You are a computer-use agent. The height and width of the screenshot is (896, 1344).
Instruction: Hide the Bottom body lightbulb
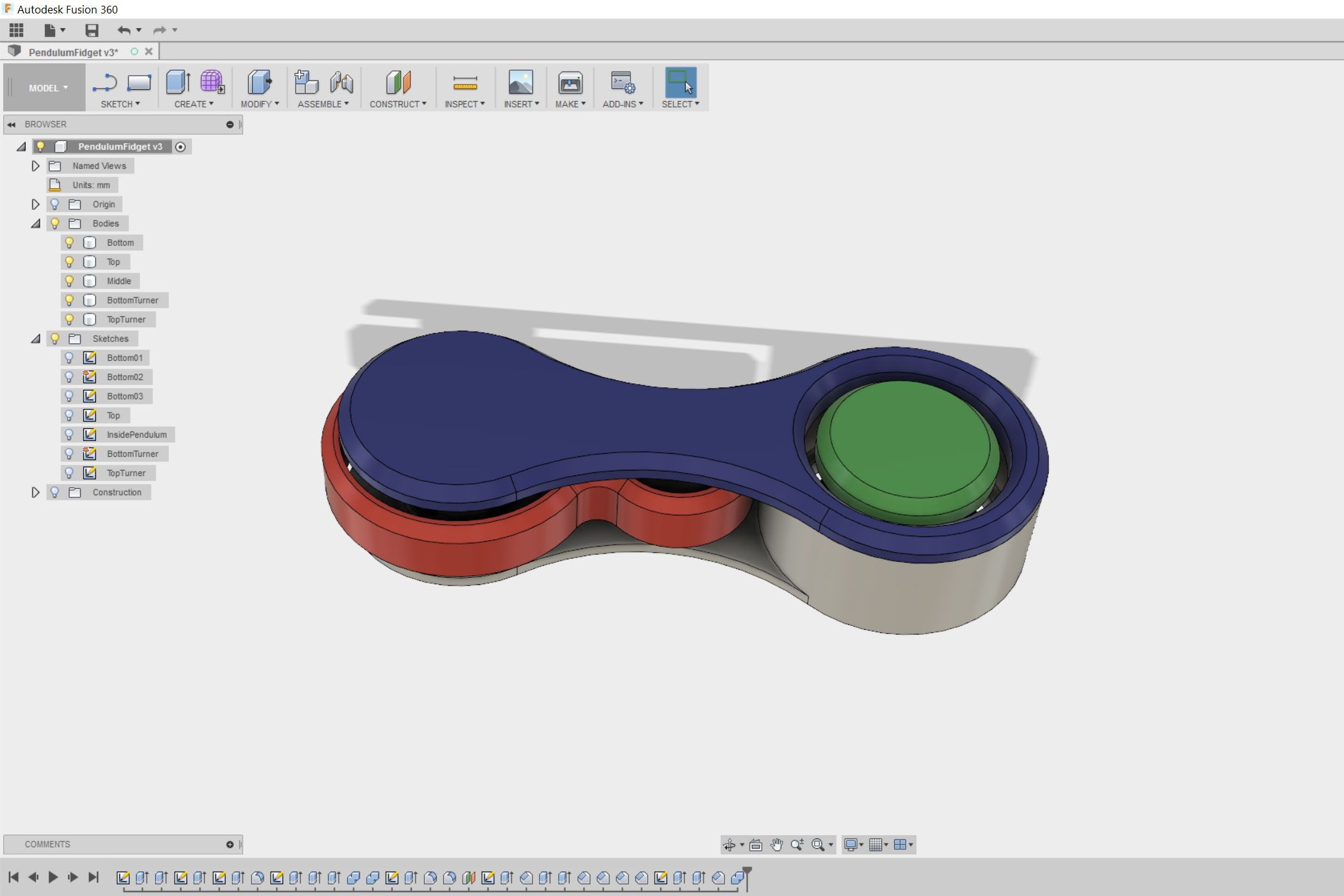(x=69, y=243)
